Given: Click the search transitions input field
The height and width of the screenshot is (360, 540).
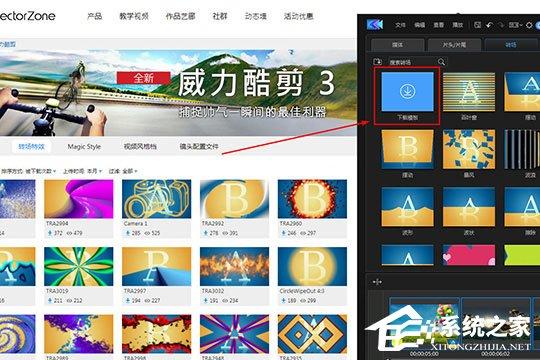Looking at the screenshot, I should (x=412, y=62).
